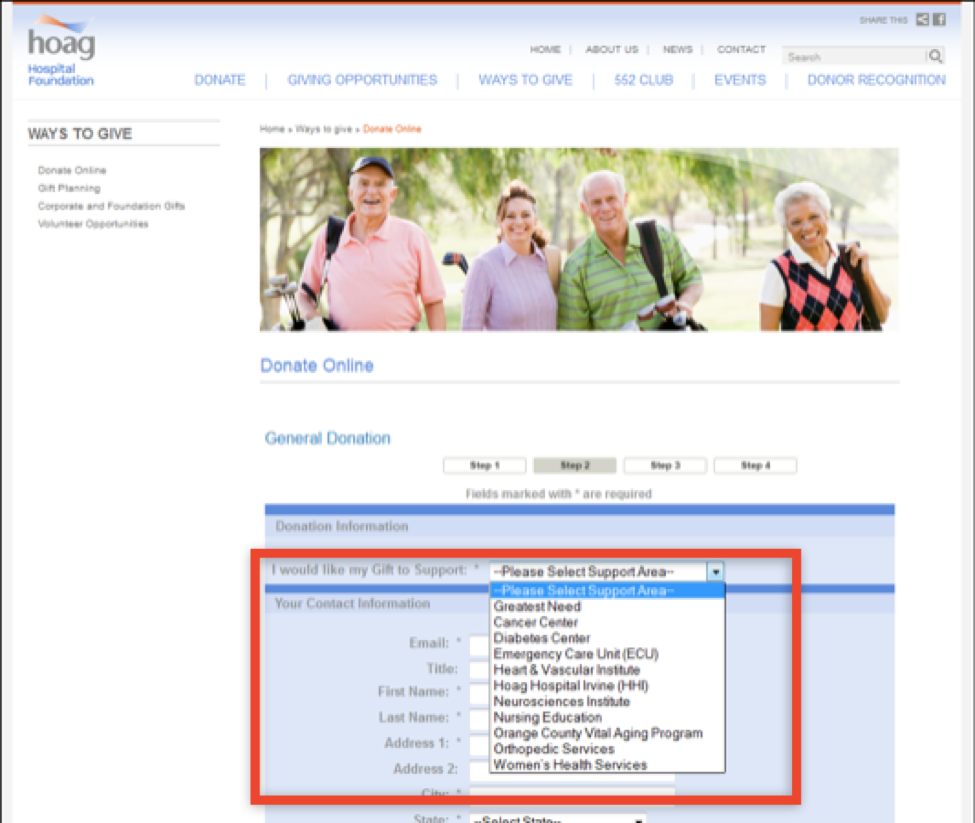Select Heart & Vascular Institute option
This screenshot has width=975, height=823.
click(x=566, y=670)
